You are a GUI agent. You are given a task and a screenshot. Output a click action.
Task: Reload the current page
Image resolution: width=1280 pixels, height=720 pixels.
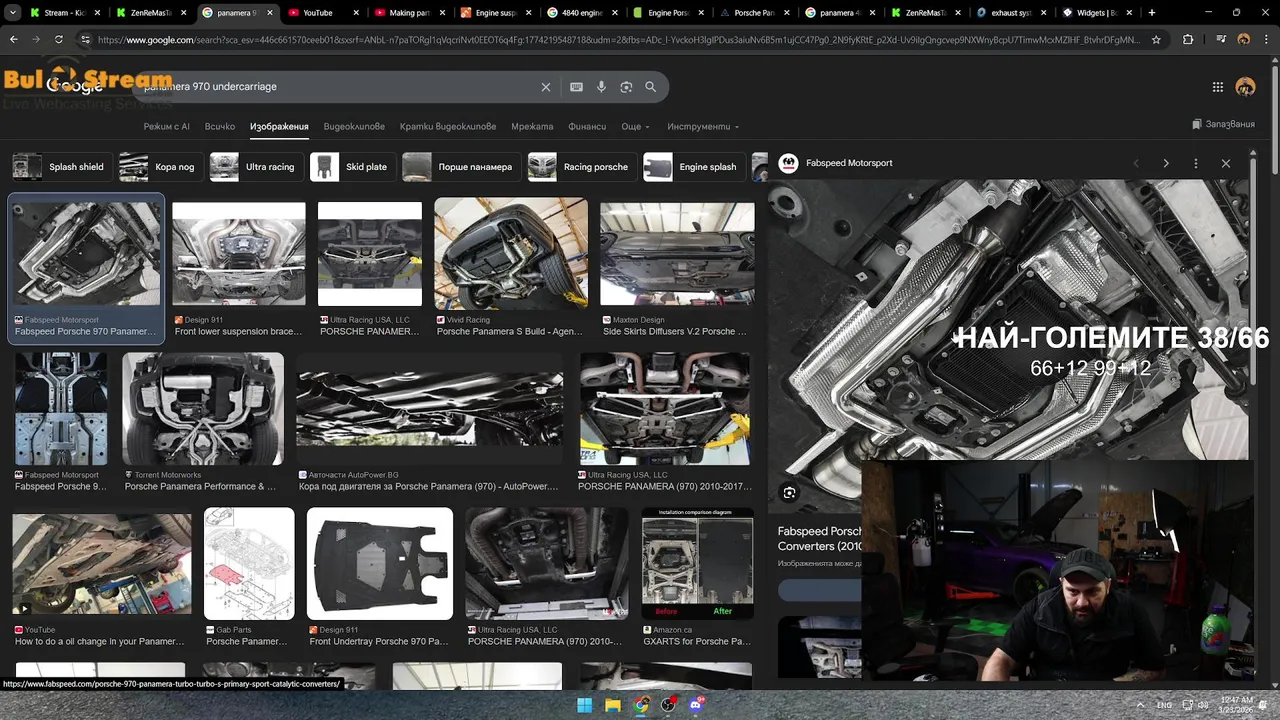click(x=59, y=39)
